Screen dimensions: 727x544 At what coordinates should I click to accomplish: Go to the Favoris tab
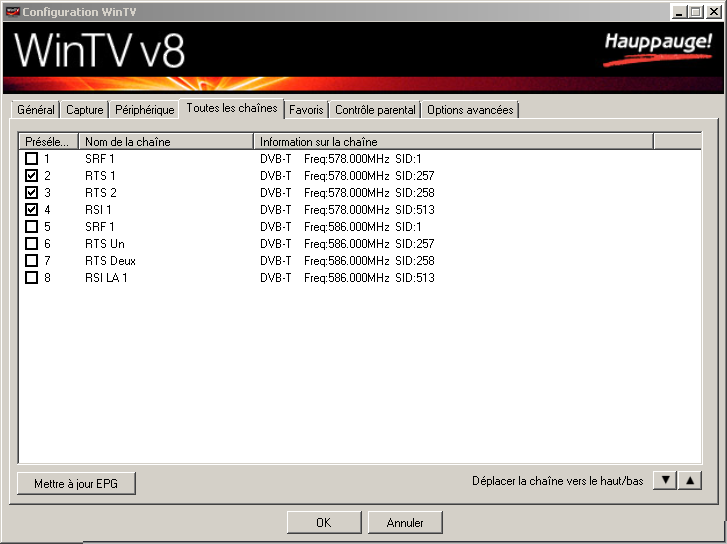306,110
